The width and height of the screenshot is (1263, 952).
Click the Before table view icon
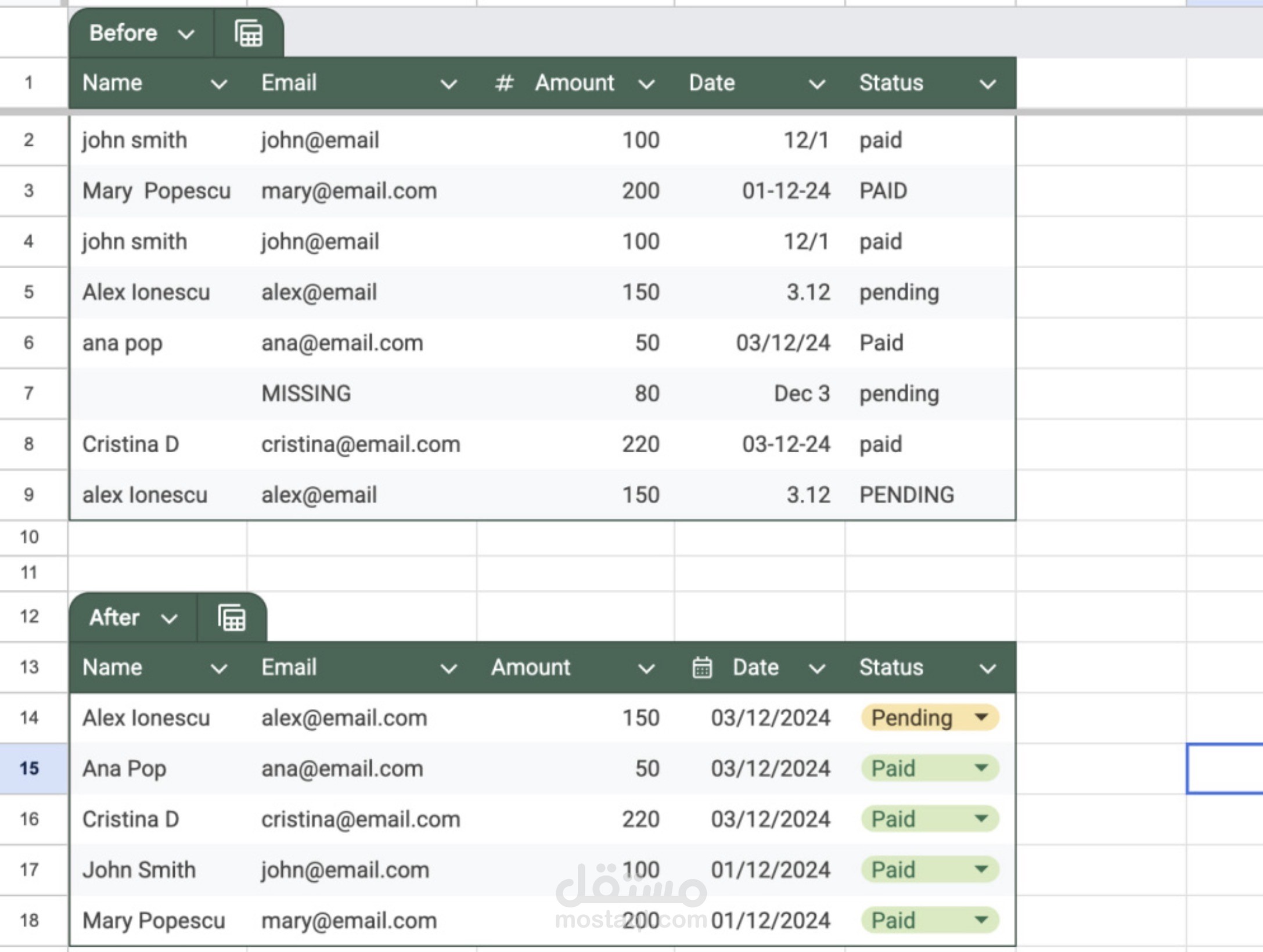tap(249, 33)
